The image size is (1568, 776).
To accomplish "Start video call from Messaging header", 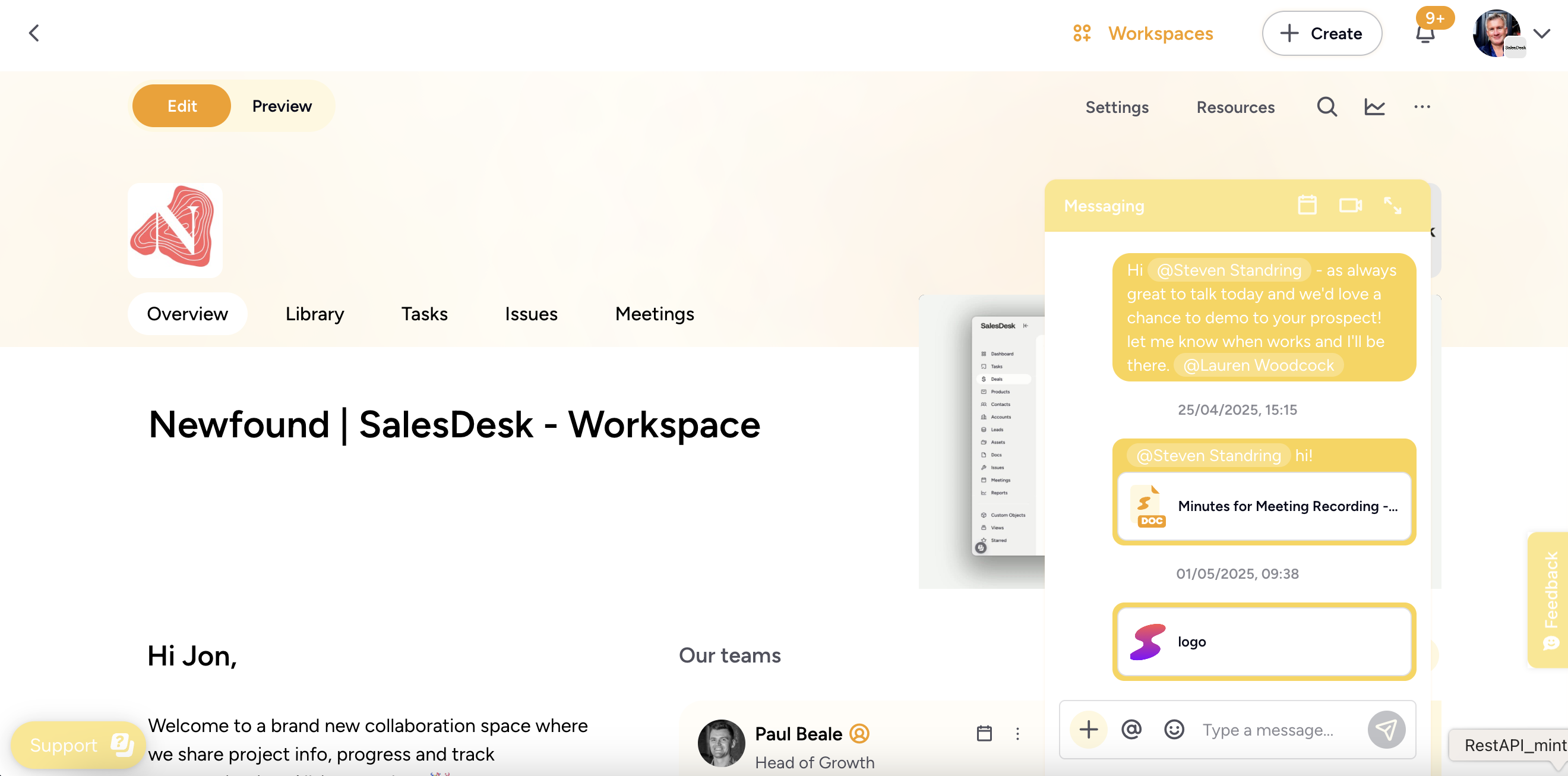I will 1349,205.
